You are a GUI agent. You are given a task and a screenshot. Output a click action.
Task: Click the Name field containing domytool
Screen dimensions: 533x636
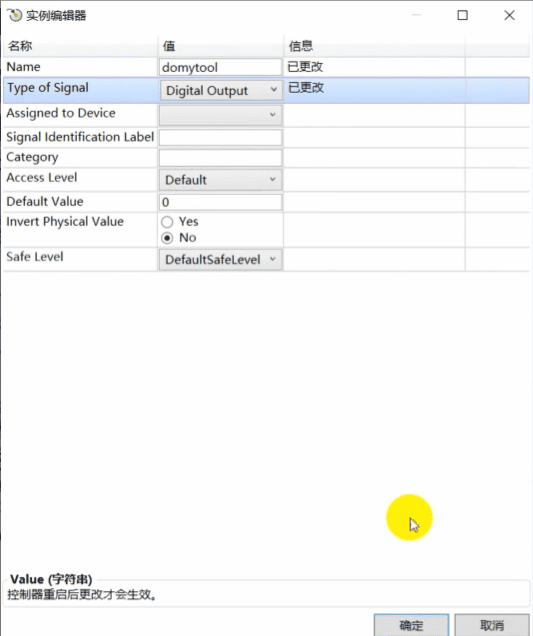221,67
